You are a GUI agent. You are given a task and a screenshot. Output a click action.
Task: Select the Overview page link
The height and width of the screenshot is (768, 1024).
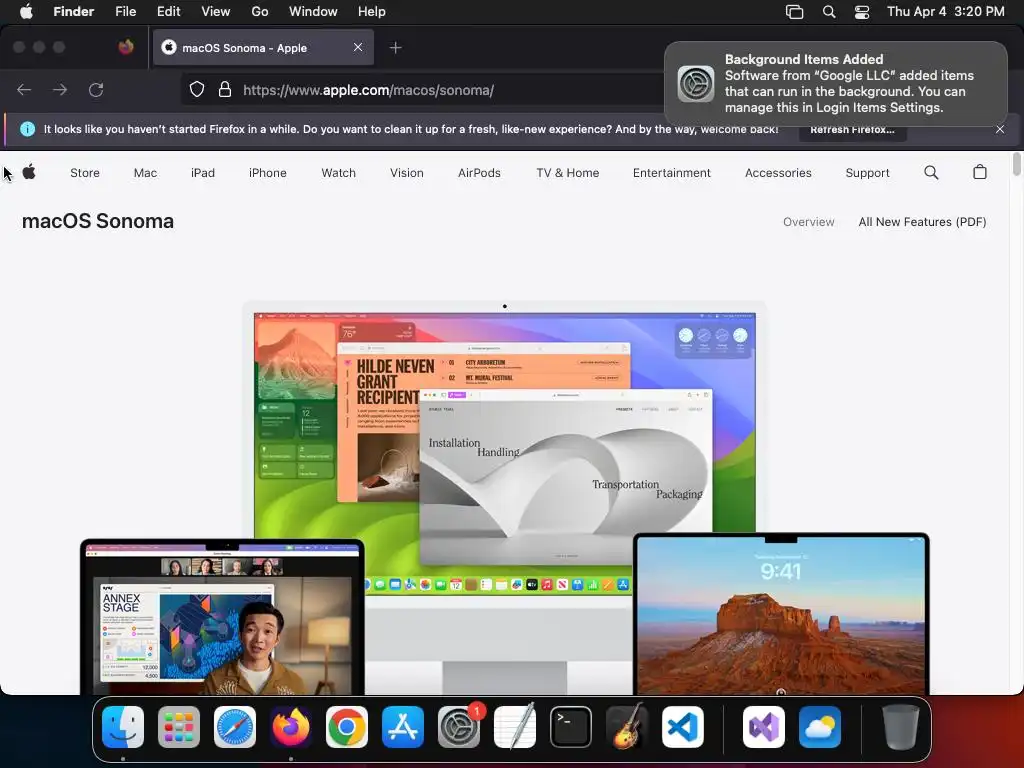click(x=808, y=222)
